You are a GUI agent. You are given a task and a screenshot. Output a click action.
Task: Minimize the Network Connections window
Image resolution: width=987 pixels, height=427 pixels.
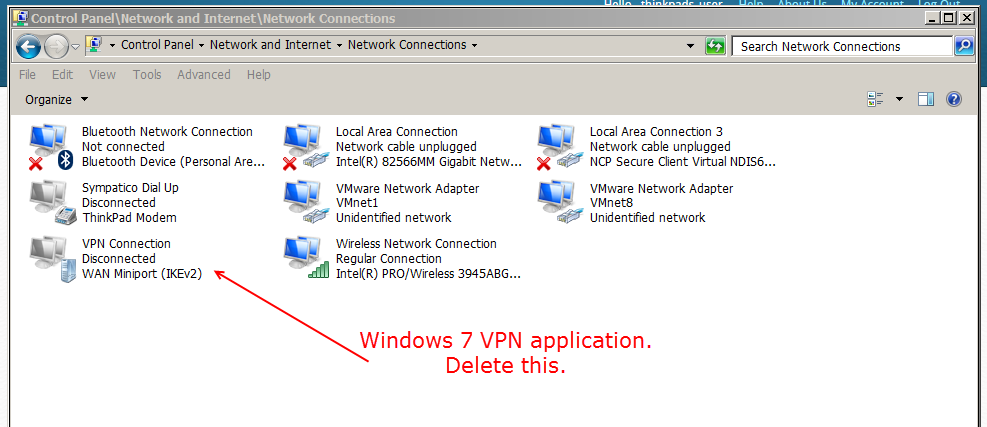click(x=932, y=18)
